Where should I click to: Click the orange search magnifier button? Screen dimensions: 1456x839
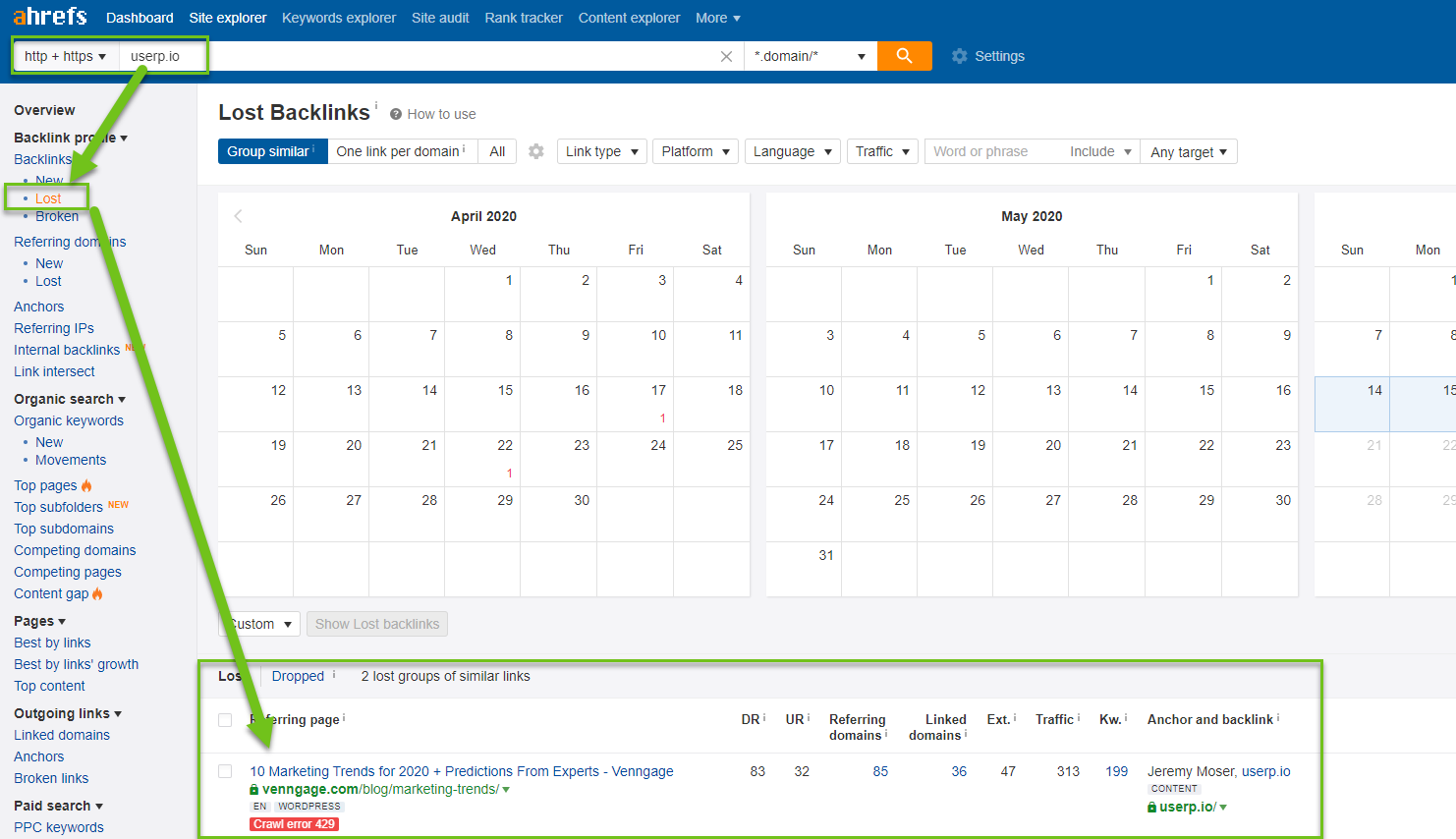[904, 56]
